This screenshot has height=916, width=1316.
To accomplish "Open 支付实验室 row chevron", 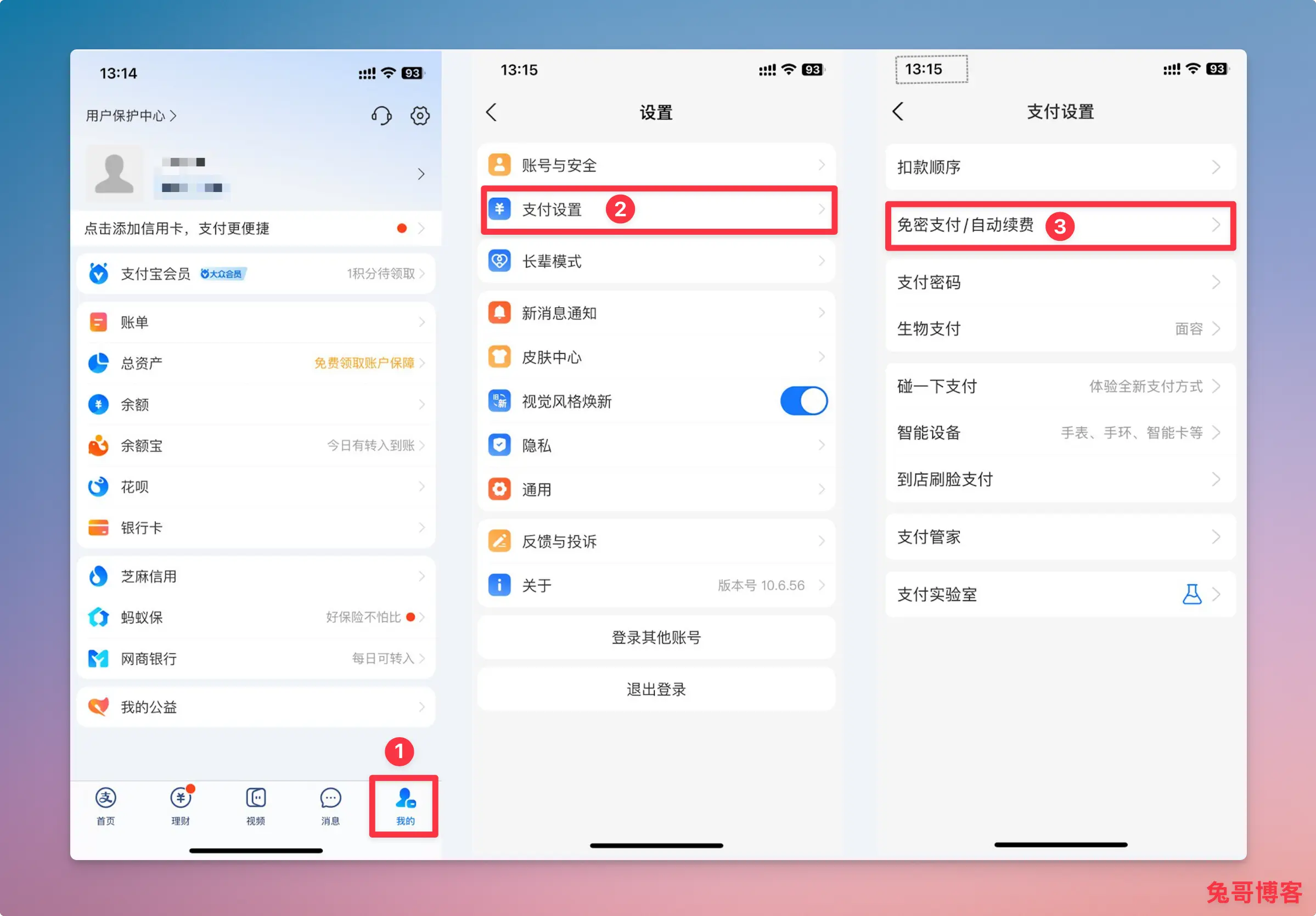I will pyautogui.click(x=1216, y=595).
